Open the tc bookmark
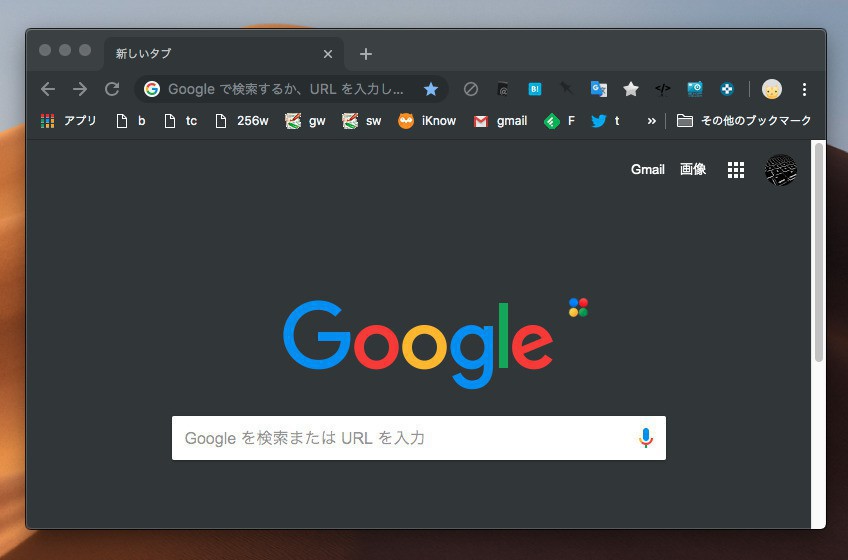848x560 pixels. (180, 121)
